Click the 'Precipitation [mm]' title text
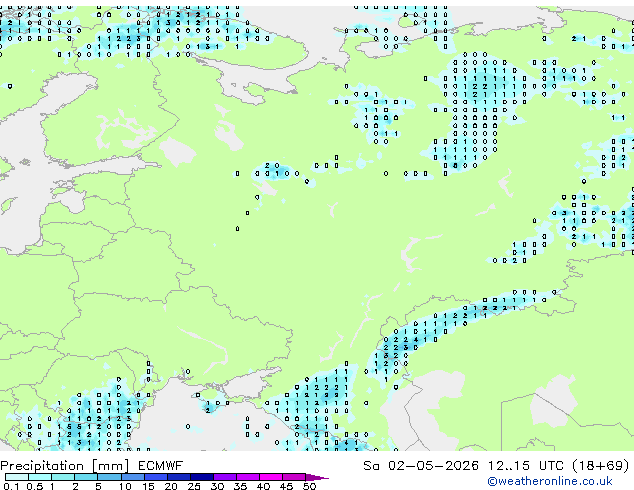 coord(65,466)
